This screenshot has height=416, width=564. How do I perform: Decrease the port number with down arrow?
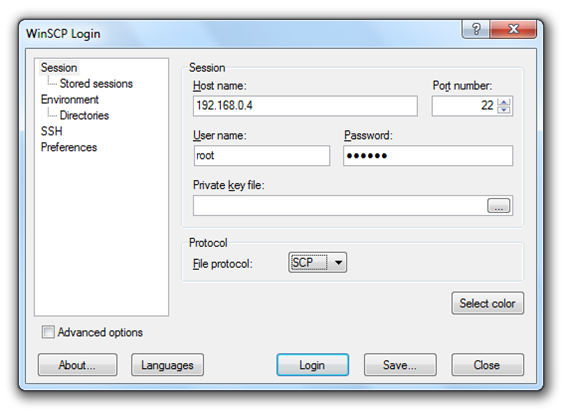tap(504, 109)
